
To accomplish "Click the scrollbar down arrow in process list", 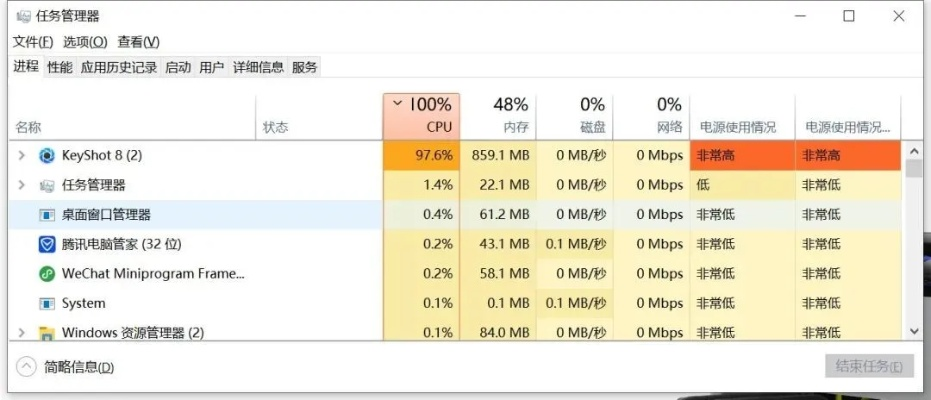I will tap(914, 331).
